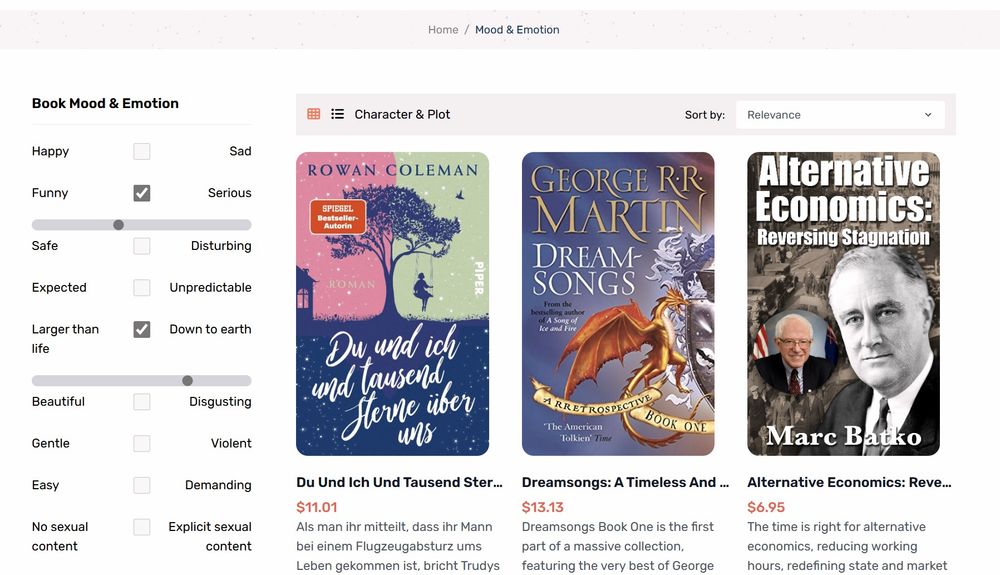
Task: Click the Dreamsongs description text
Action: point(618,546)
